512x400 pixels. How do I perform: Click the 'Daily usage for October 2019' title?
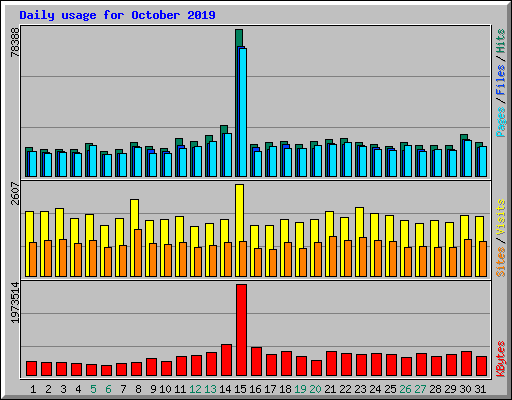[117, 15]
